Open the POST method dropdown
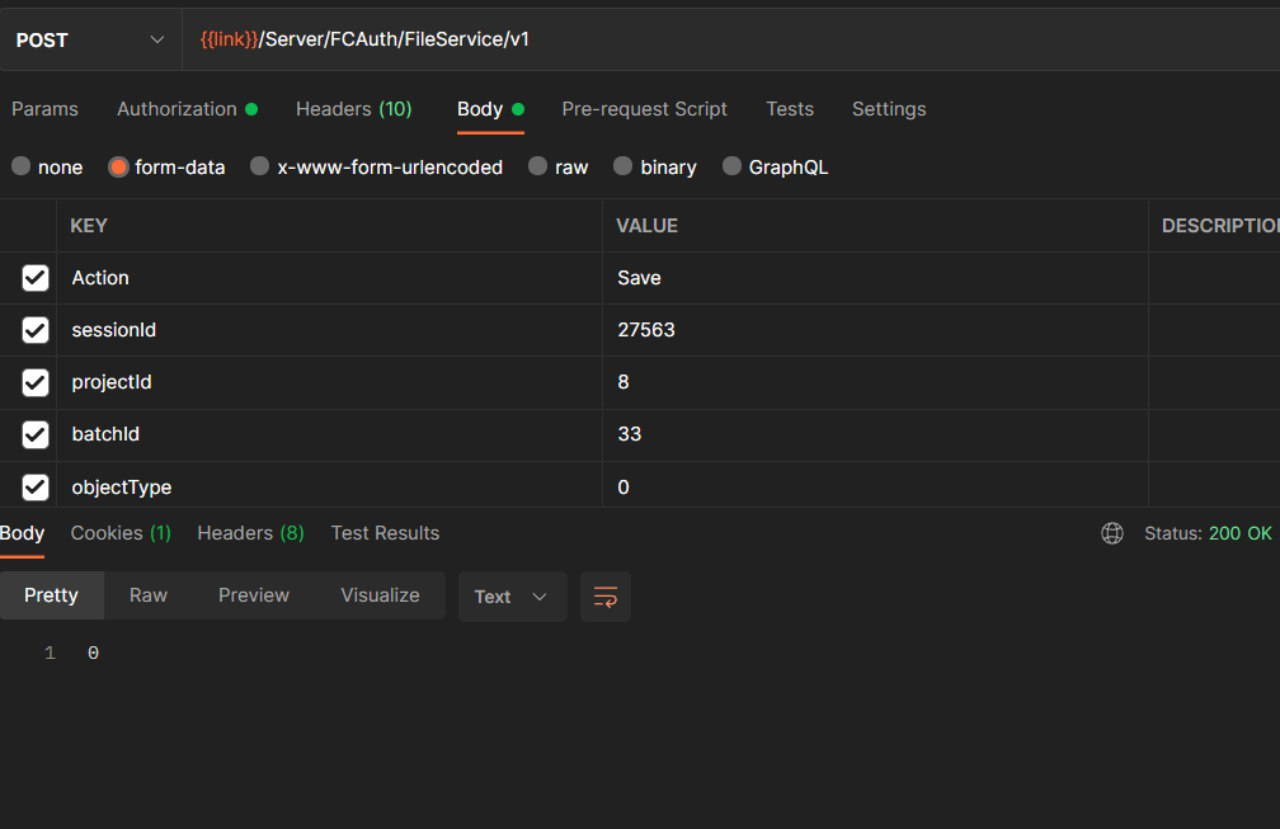Image resolution: width=1280 pixels, height=829 pixels. click(90, 40)
